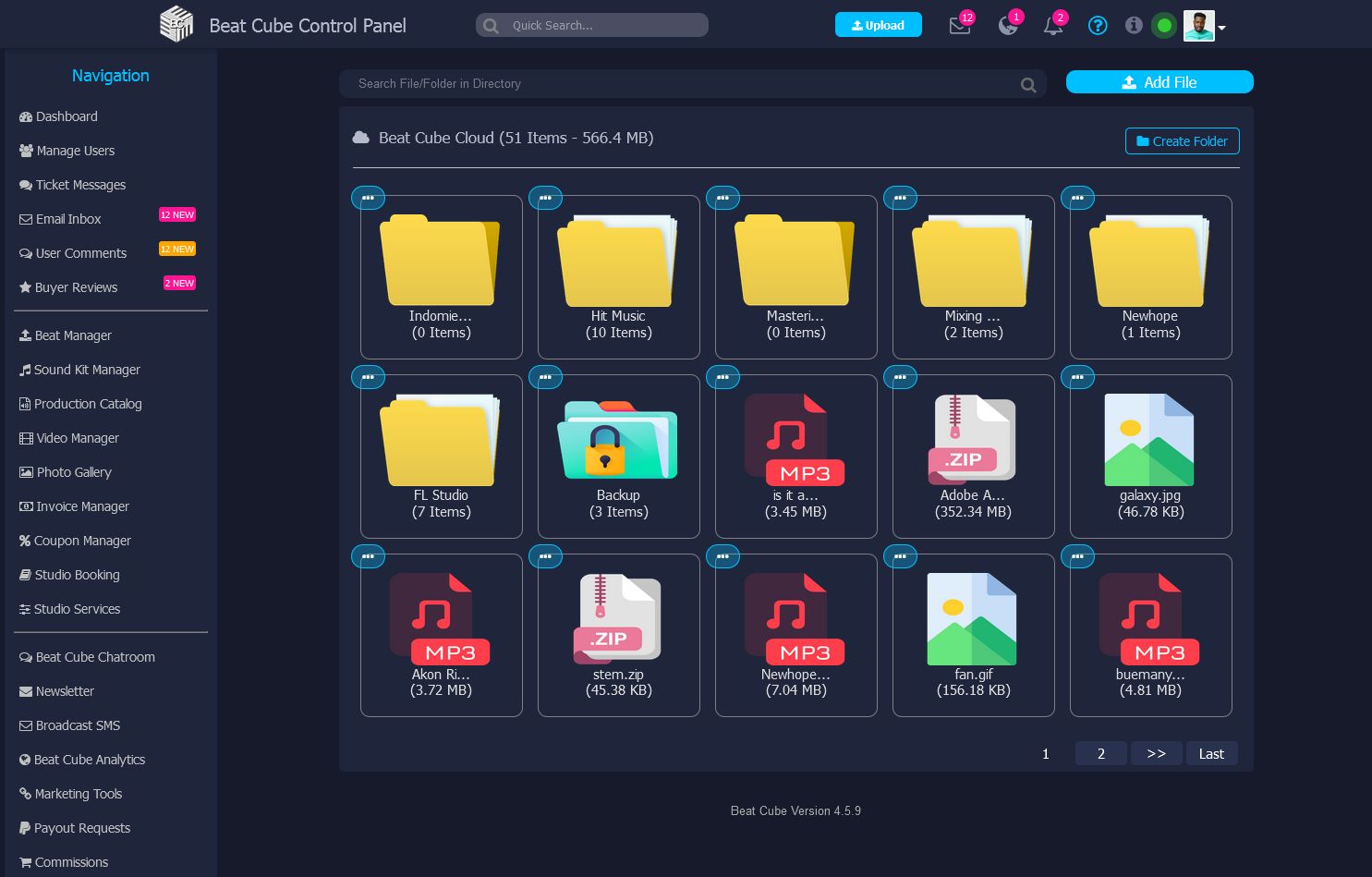The height and width of the screenshot is (877, 1372).
Task: Open options menu for stem.zip file
Action: [x=545, y=556]
